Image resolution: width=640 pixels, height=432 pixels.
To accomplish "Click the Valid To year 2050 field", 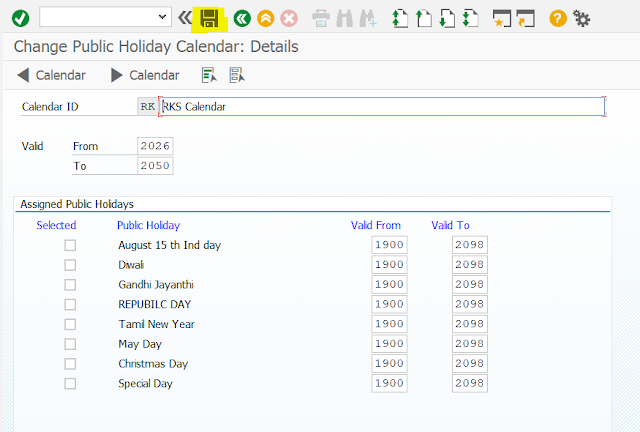I will (x=155, y=166).
